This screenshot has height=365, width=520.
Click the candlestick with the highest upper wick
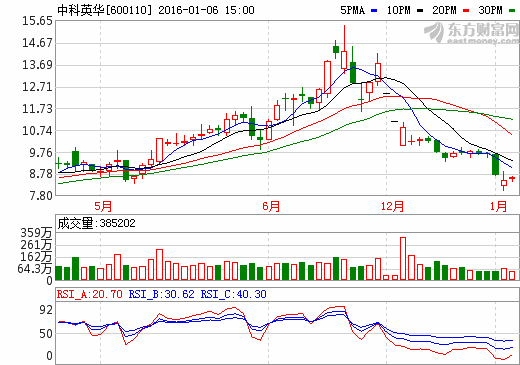tap(344, 49)
